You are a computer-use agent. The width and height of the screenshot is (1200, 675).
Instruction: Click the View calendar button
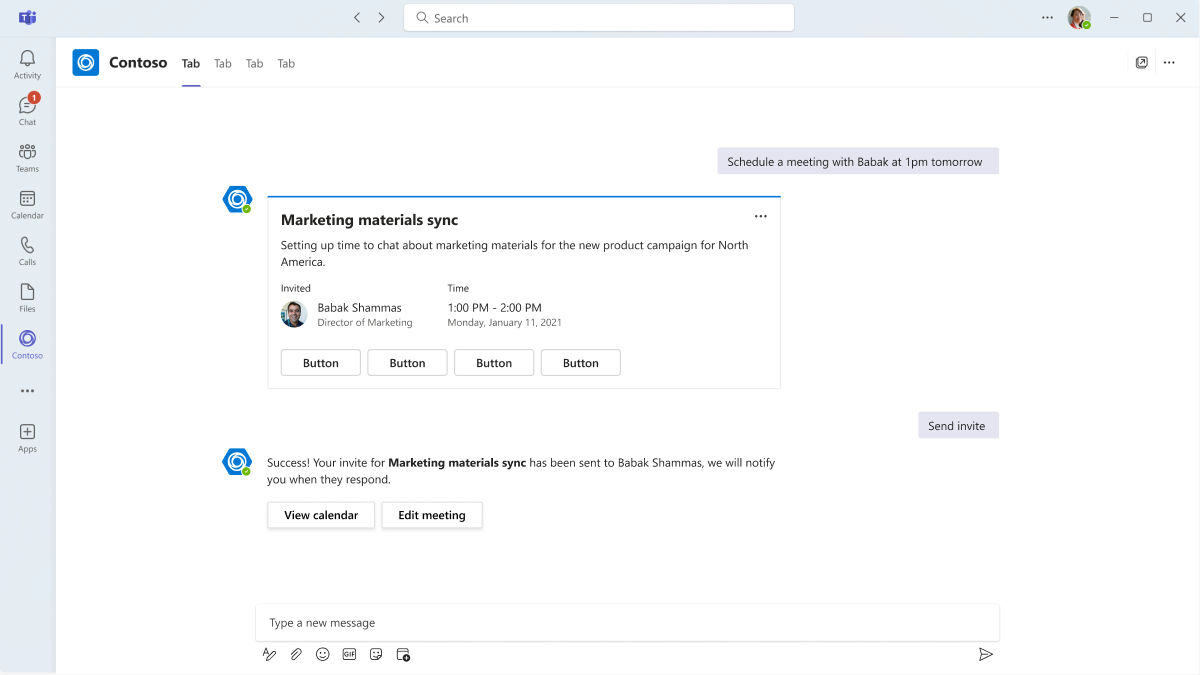[321, 515]
